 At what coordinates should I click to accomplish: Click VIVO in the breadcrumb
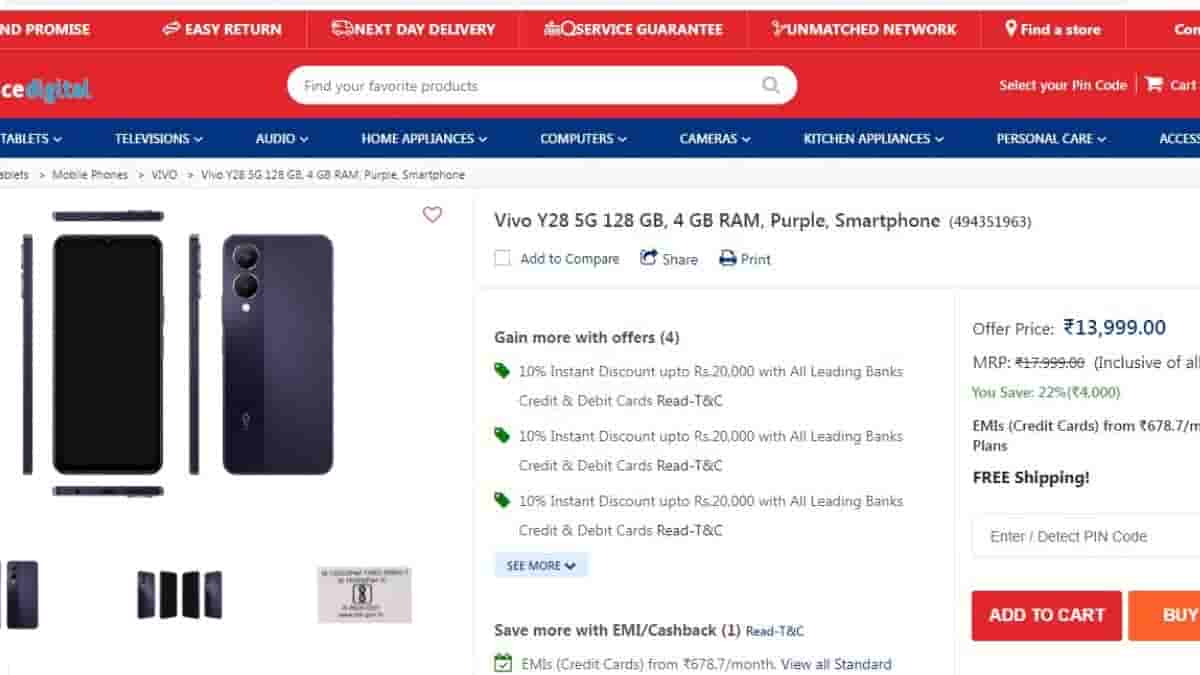pos(164,175)
